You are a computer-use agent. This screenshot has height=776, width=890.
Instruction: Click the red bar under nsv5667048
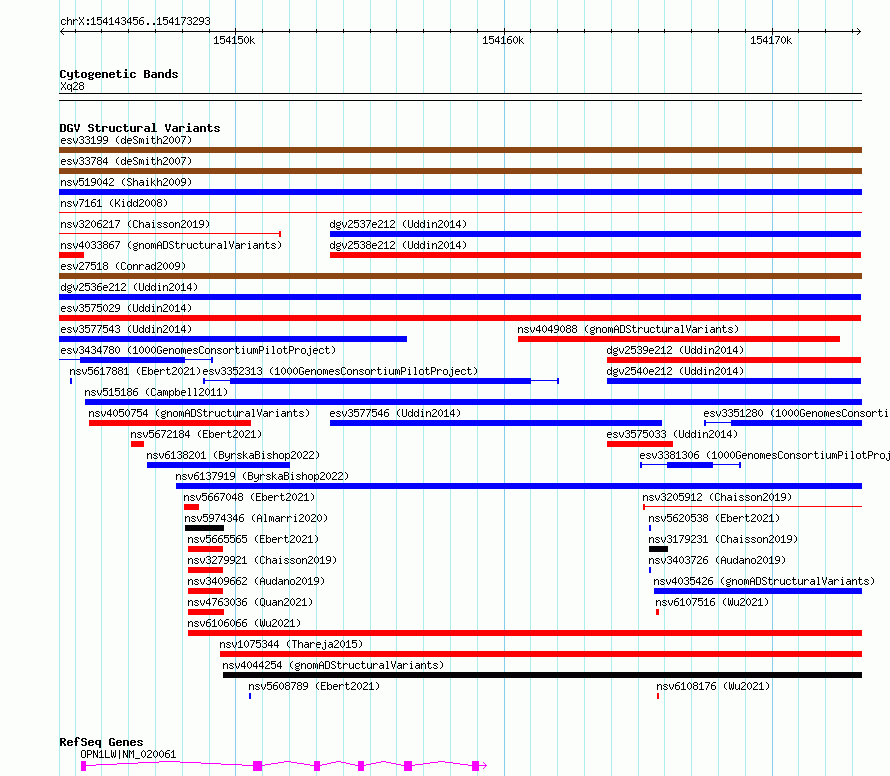tap(191, 507)
